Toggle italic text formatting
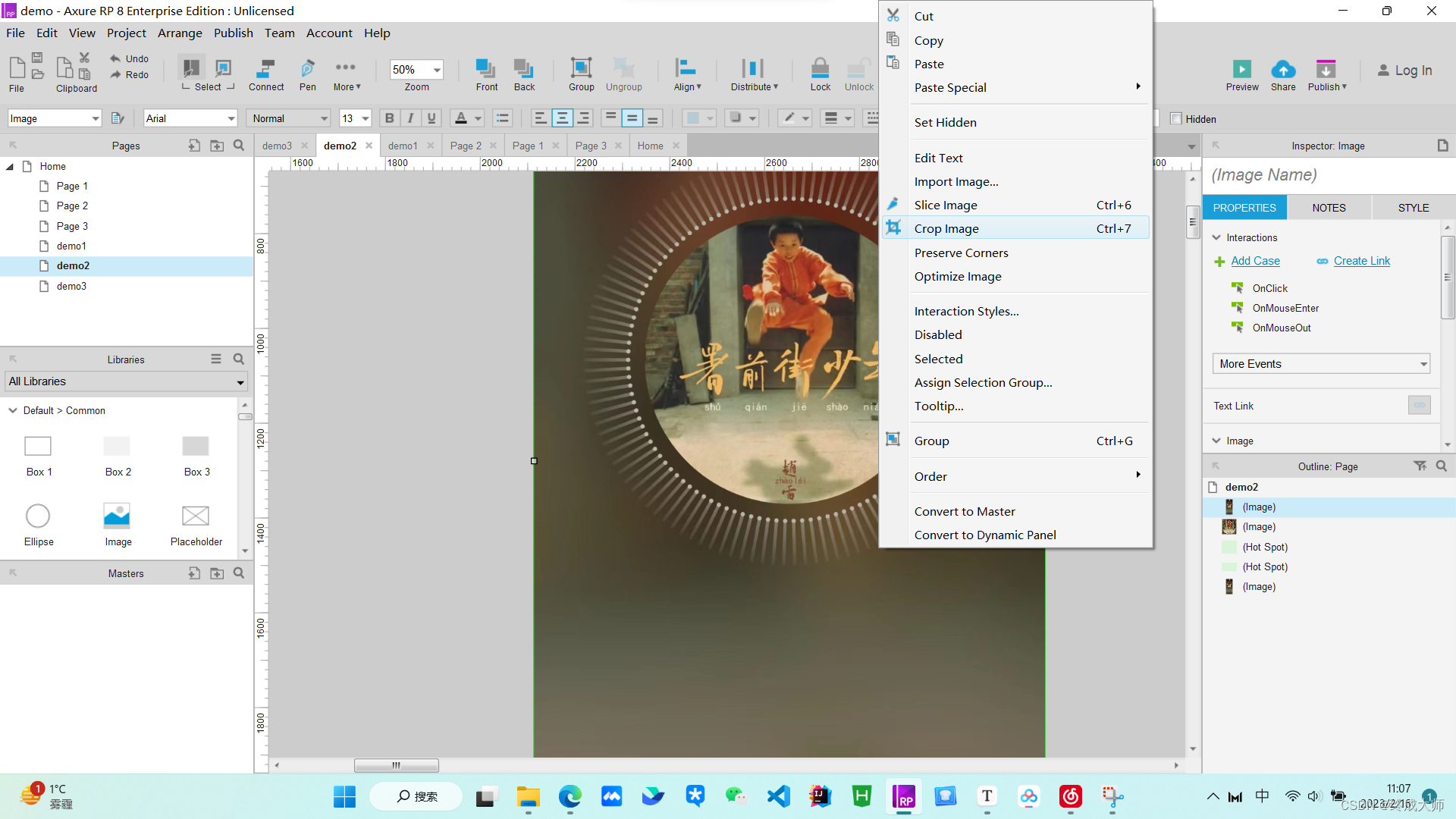This screenshot has width=1456, height=819. [x=410, y=118]
